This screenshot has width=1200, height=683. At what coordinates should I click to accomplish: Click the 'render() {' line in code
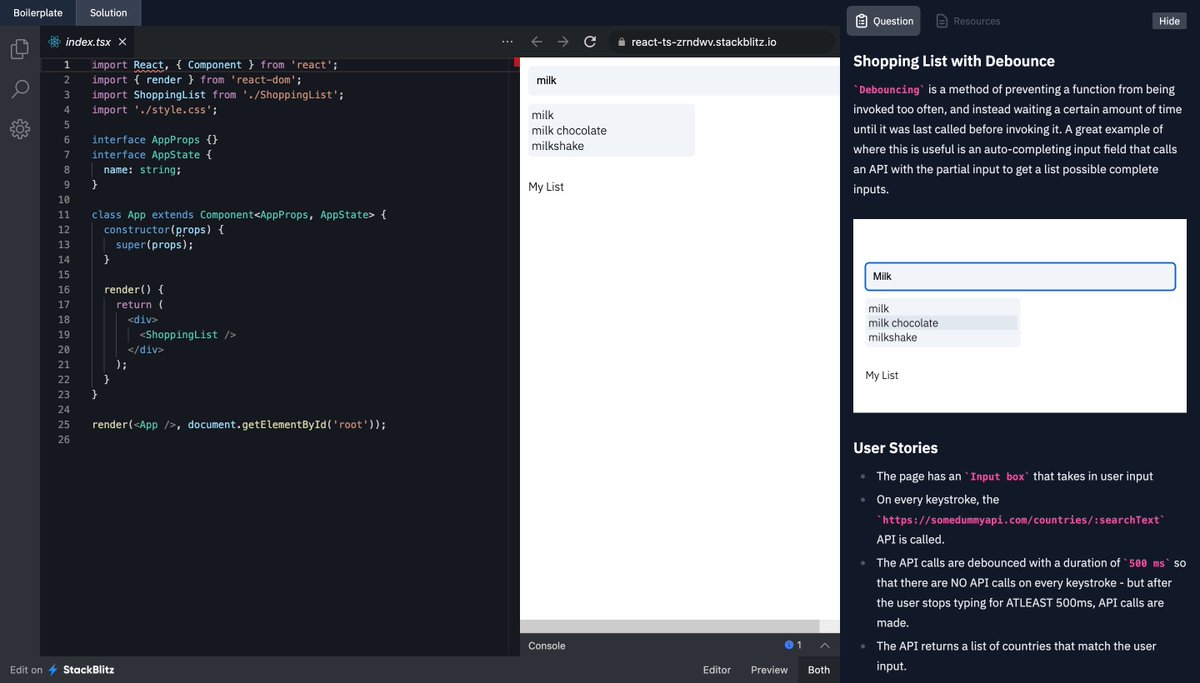(133, 290)
